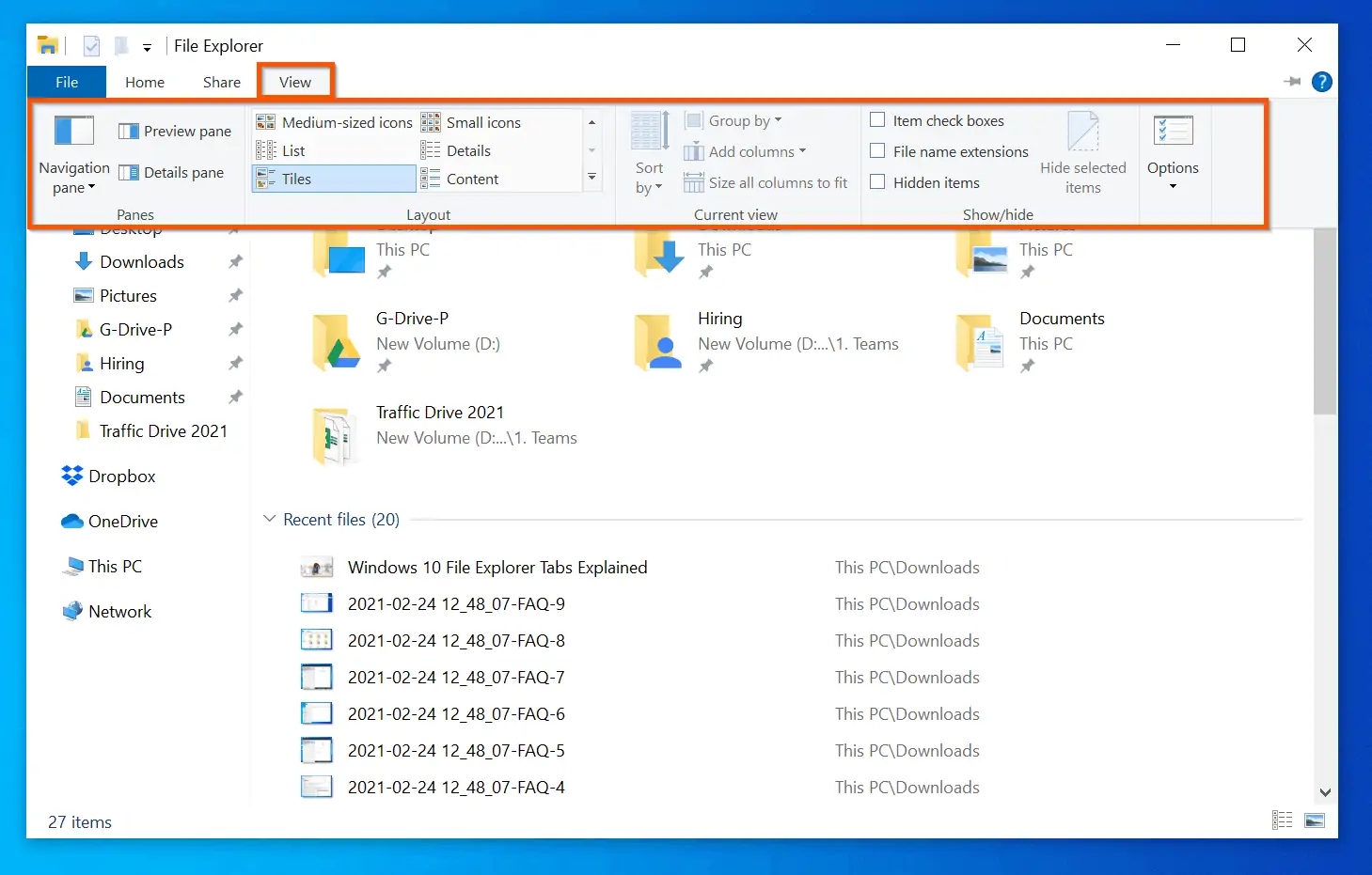1372x875 pixels.
Task: Open Dropbox in the navigation pane
Action: click(121, 476)
